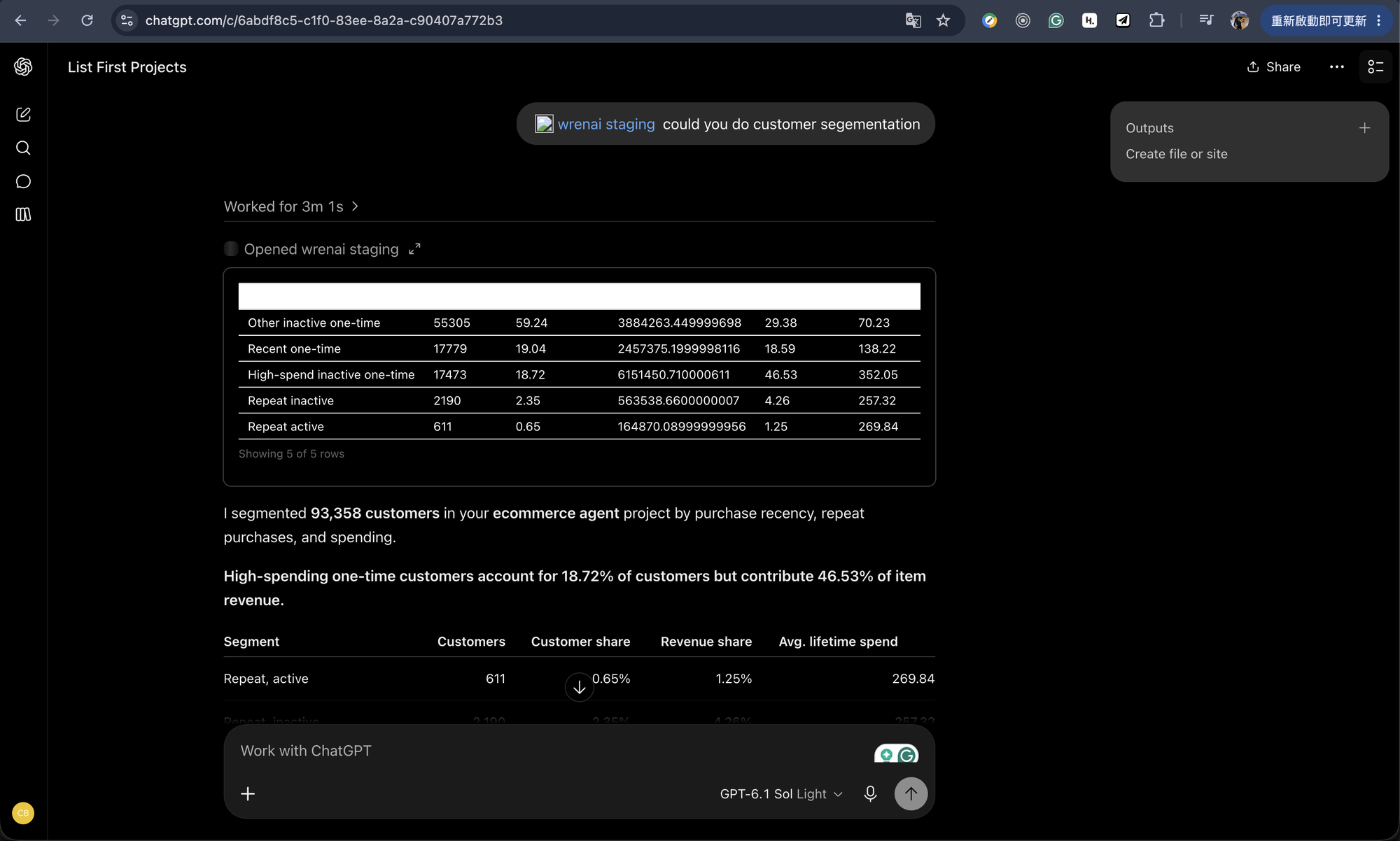View site information icon in the address bar

[127, 20]
